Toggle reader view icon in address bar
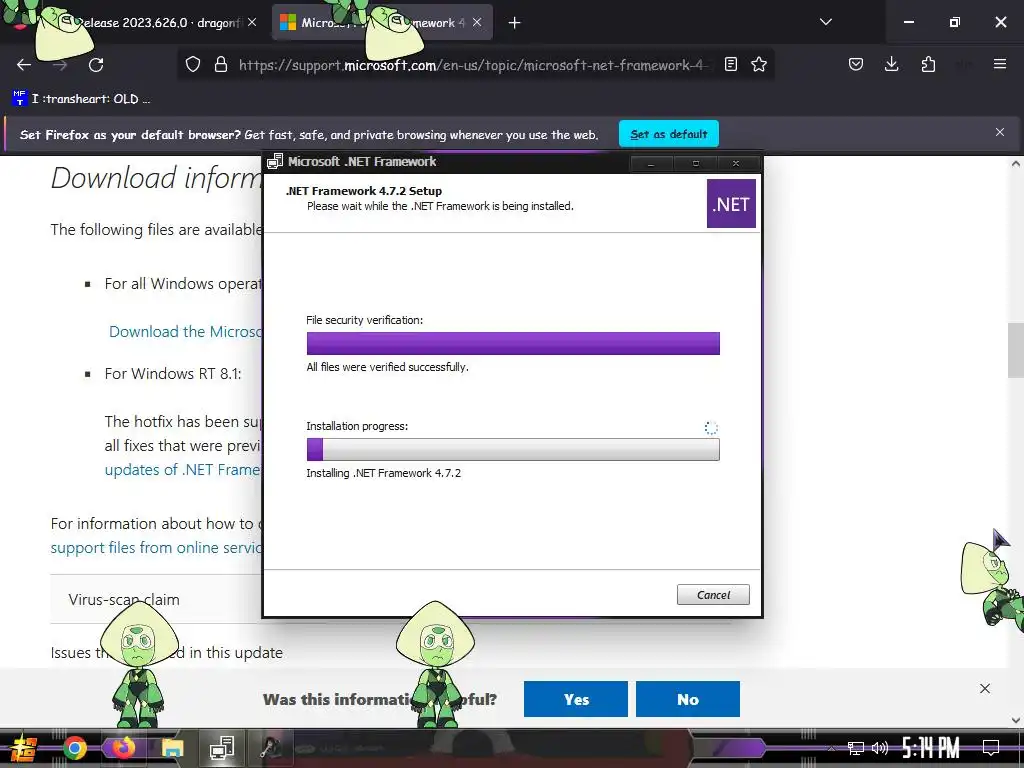Screen dimensions: 1024x768 [x=731, y=65]
